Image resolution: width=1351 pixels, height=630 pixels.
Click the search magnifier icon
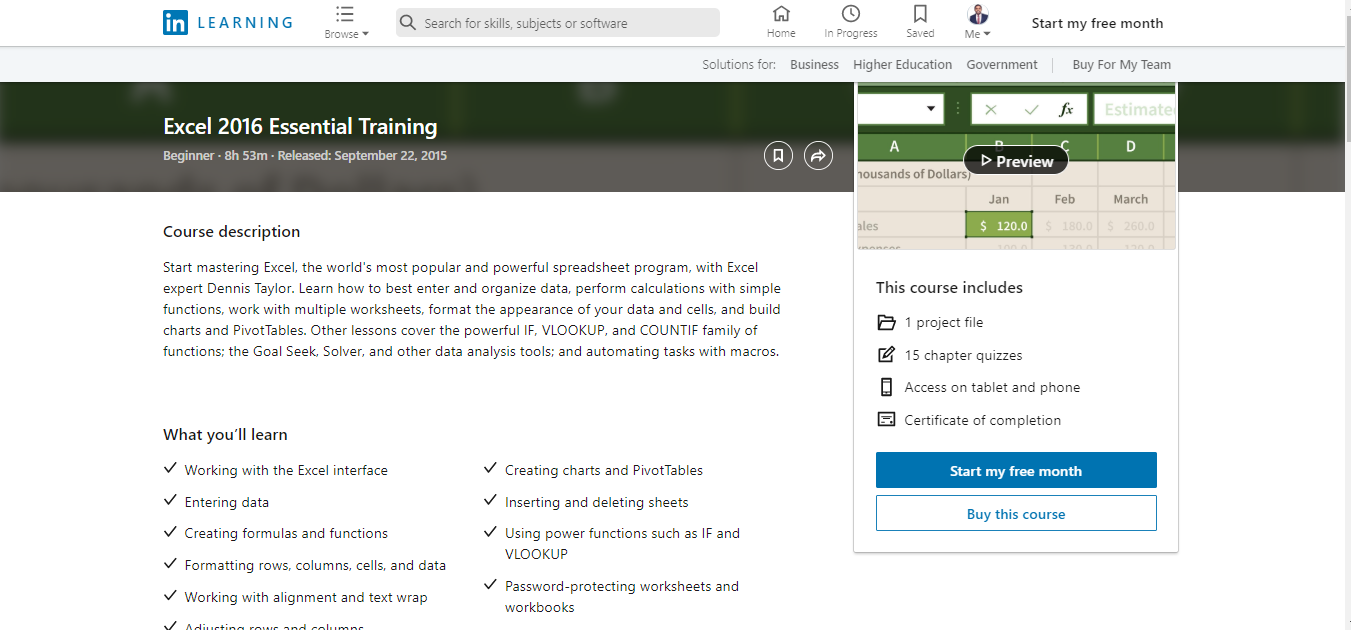point(407,23)
